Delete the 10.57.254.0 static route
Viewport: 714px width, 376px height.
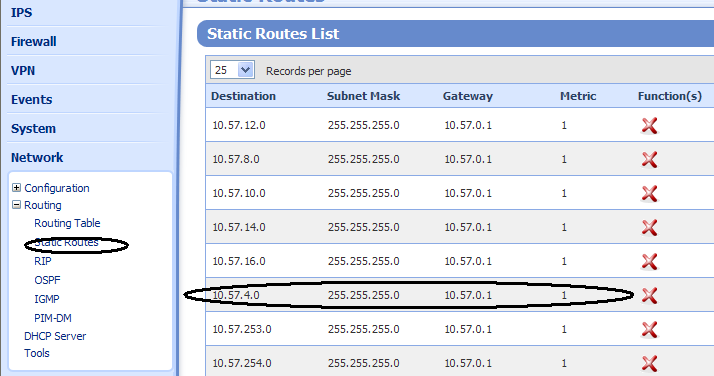point(649,363)
